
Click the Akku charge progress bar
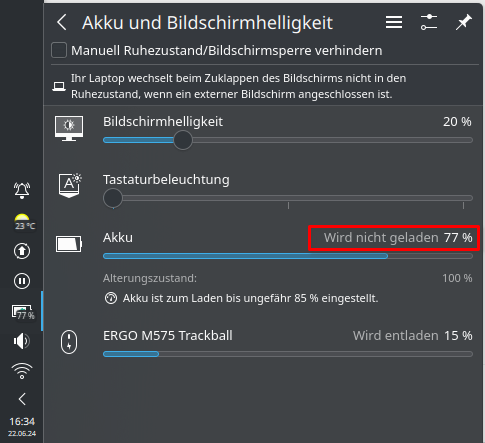pyautogui.click(x=288, y=256)
